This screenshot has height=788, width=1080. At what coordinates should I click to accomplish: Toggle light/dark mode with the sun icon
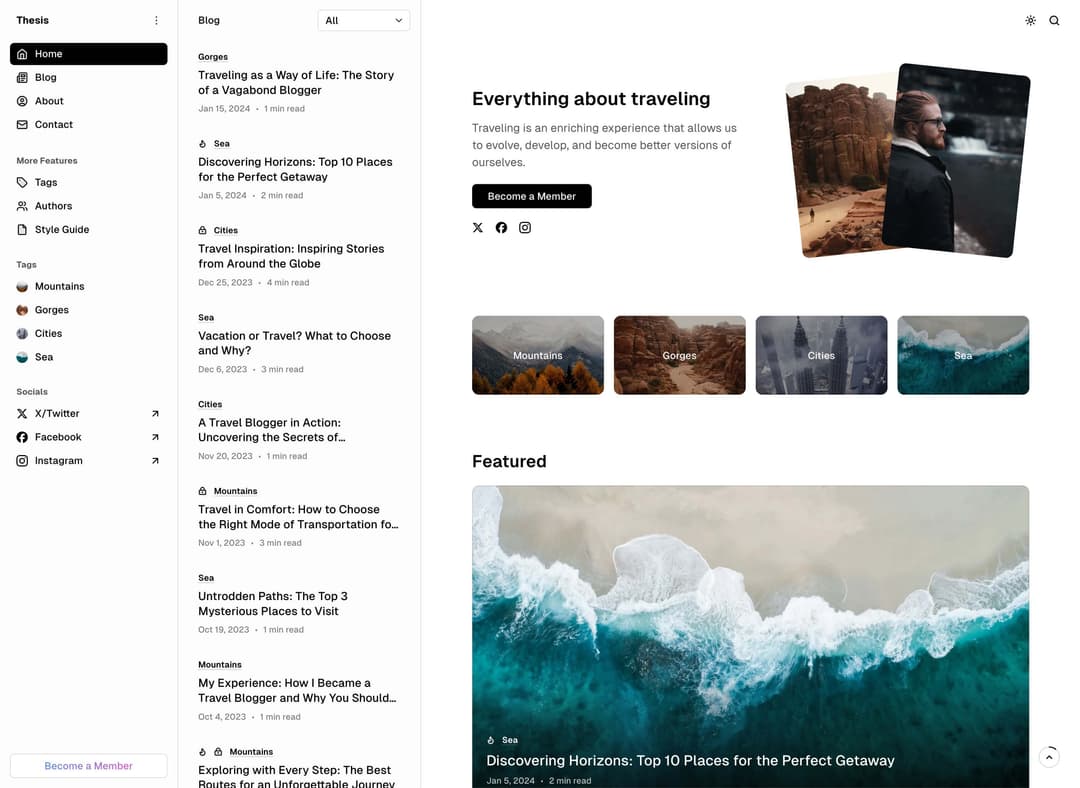coord(1030,20)
